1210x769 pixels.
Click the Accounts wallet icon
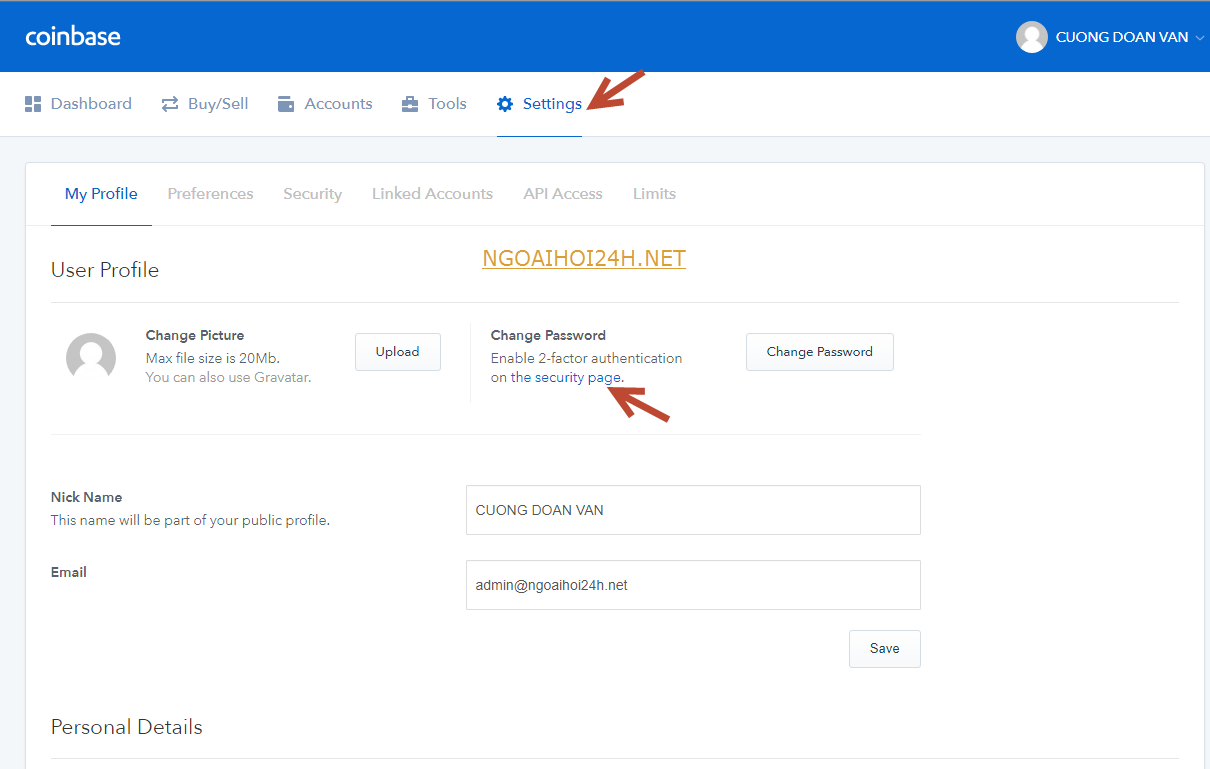[286, 104]
